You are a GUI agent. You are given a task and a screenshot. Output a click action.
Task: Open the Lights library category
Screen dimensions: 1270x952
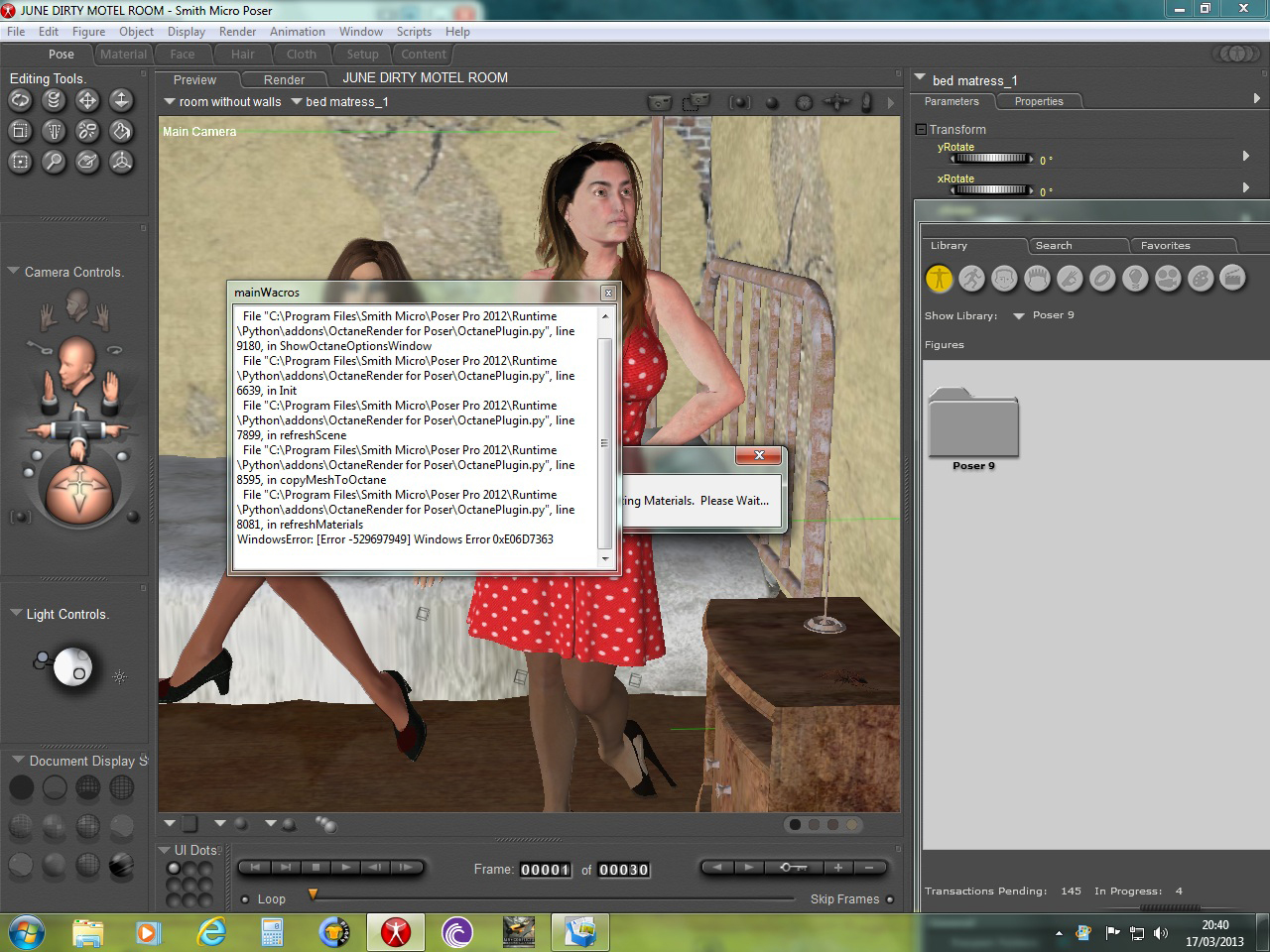tap(1135, 279)
